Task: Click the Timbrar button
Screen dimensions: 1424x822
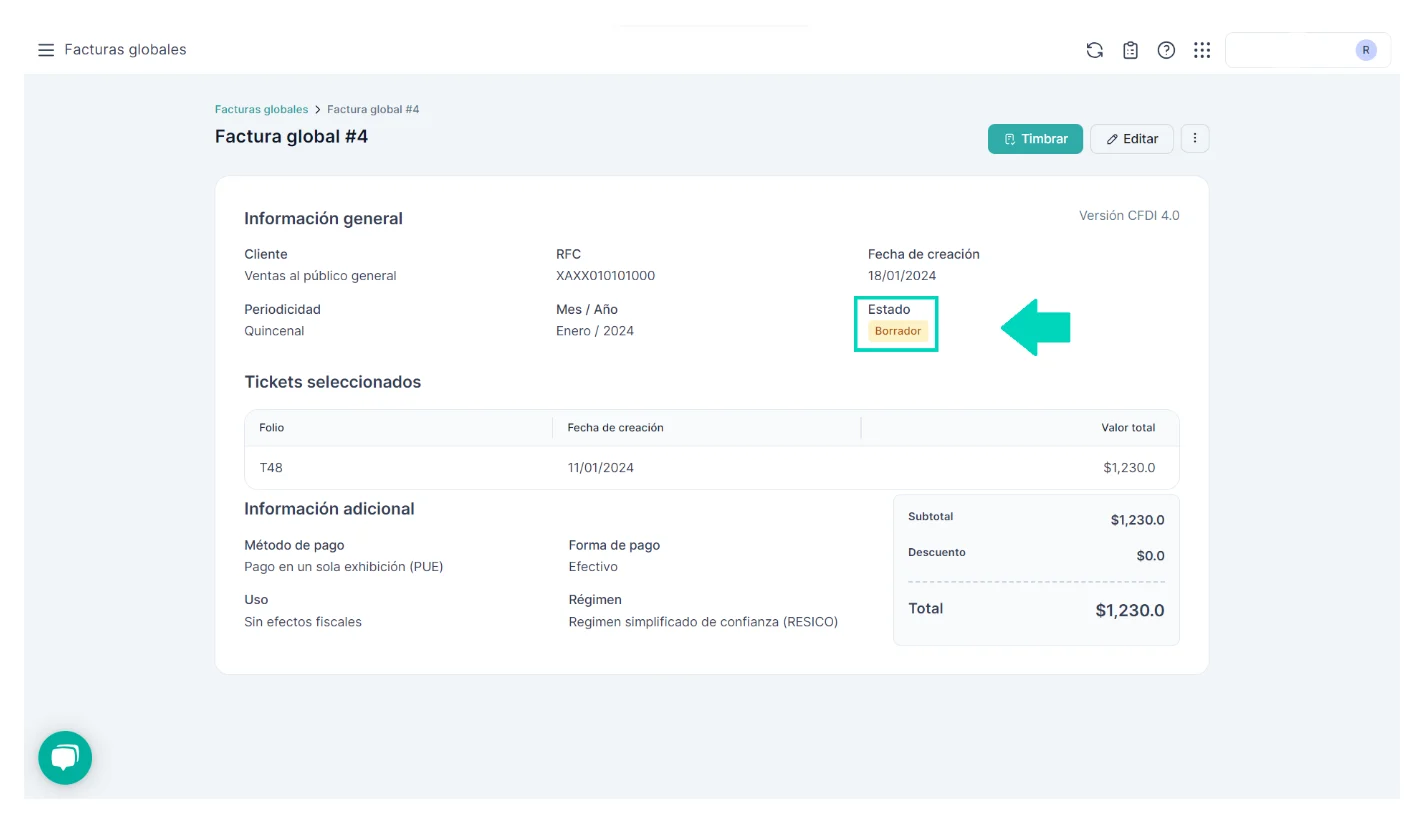Action: pyautogui.click(x=1035, y=139)
